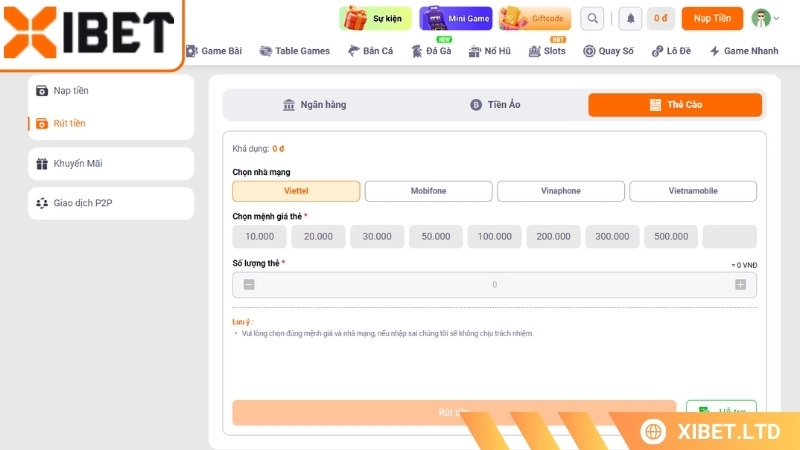Choose the 200.000 card value
The width and height of the screenshot is (800, 450).
coord(553,237)
